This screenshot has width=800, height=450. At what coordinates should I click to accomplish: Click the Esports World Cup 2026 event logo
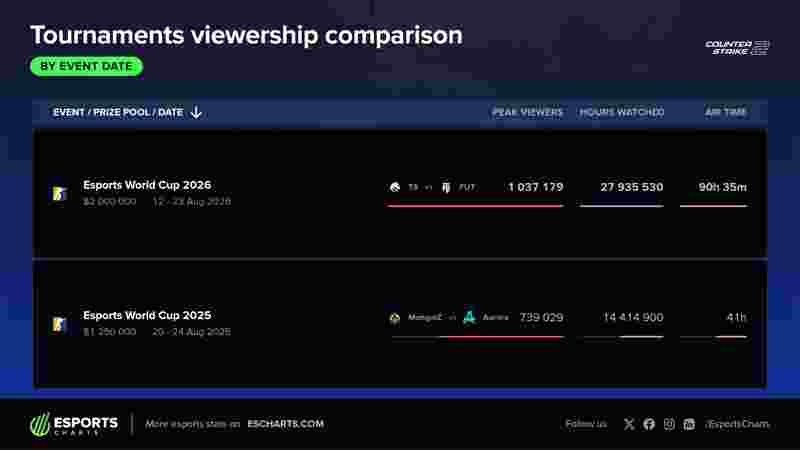[x=59, y=193]
